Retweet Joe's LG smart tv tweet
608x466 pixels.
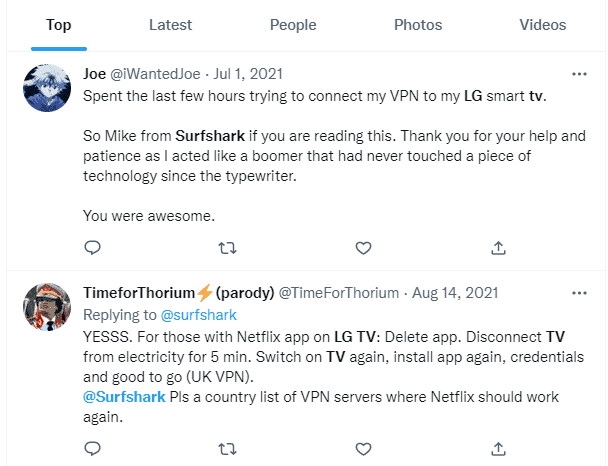pyautogui.click(x=228, y=247)
